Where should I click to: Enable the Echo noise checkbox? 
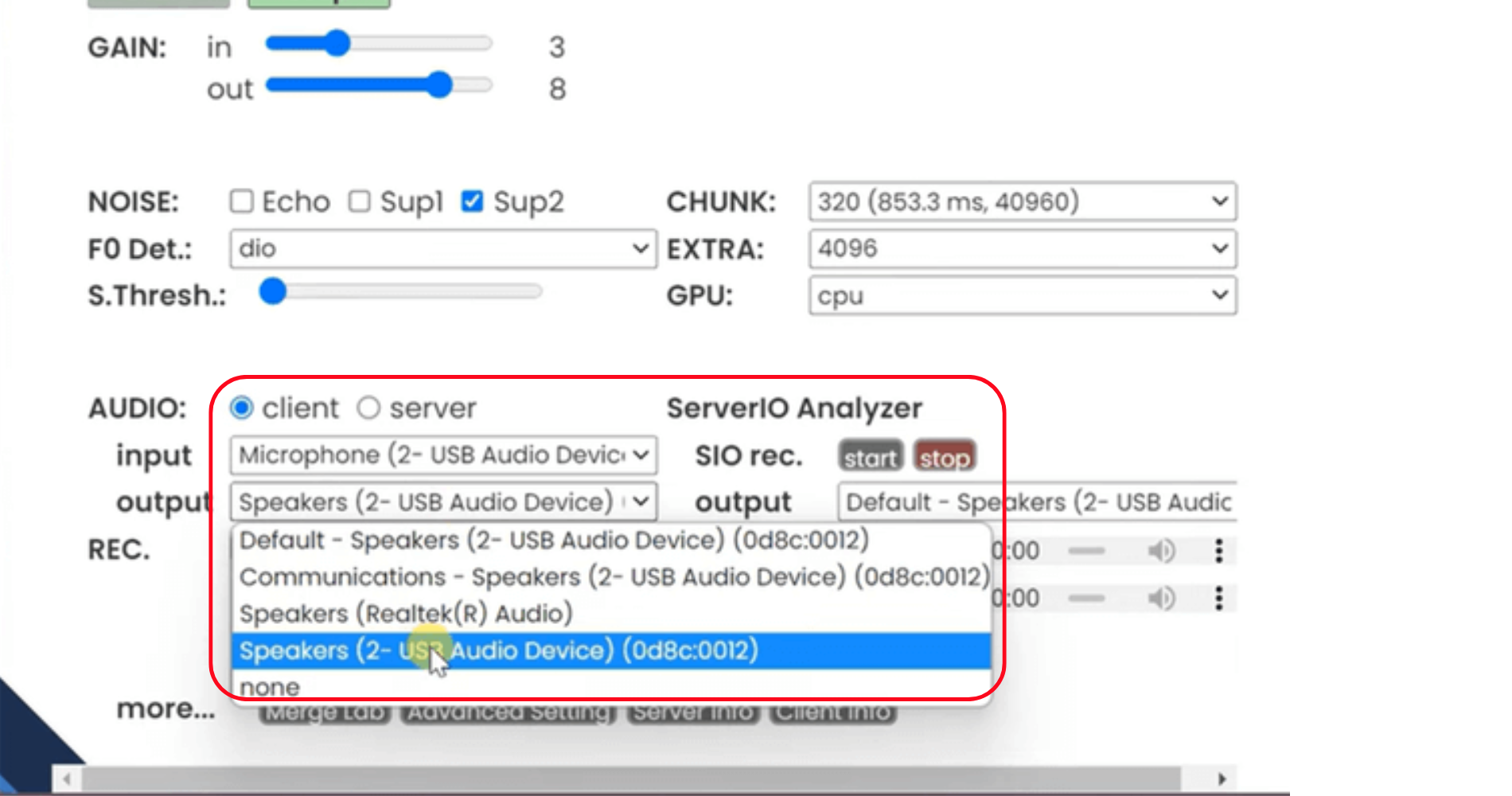(x=240, y=202)
